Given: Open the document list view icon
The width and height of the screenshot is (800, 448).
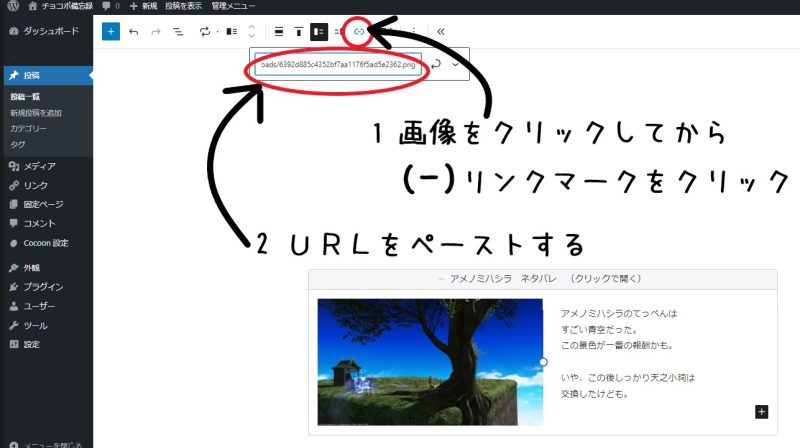Looking at the screenshot, I should (x=178, y=31).
